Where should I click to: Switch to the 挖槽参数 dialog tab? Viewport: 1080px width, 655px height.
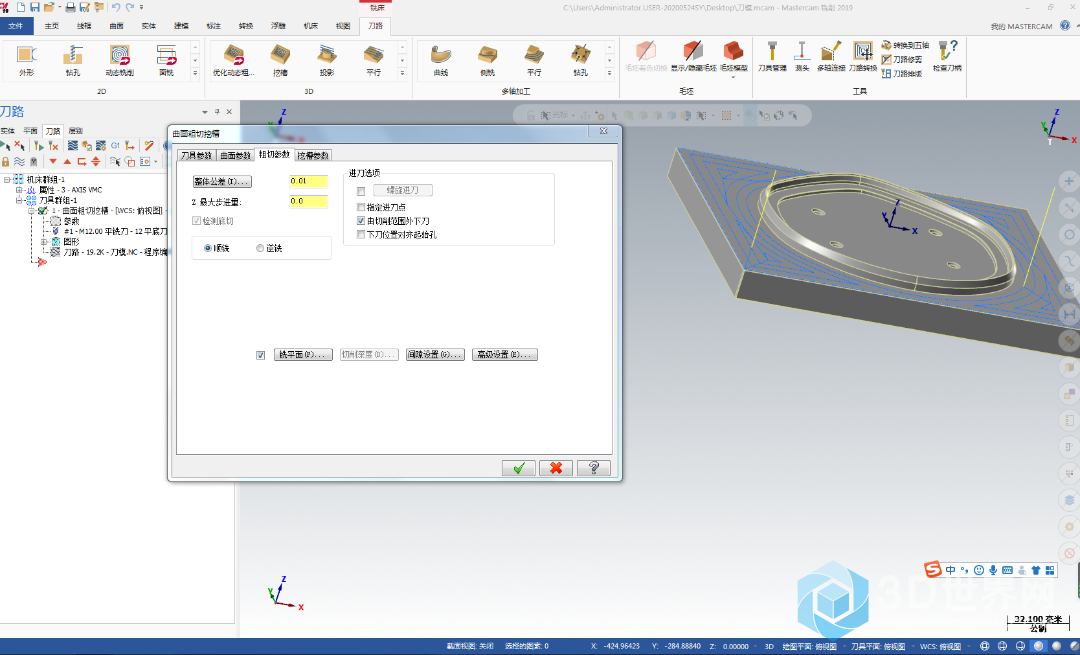[x=313, y=156]
